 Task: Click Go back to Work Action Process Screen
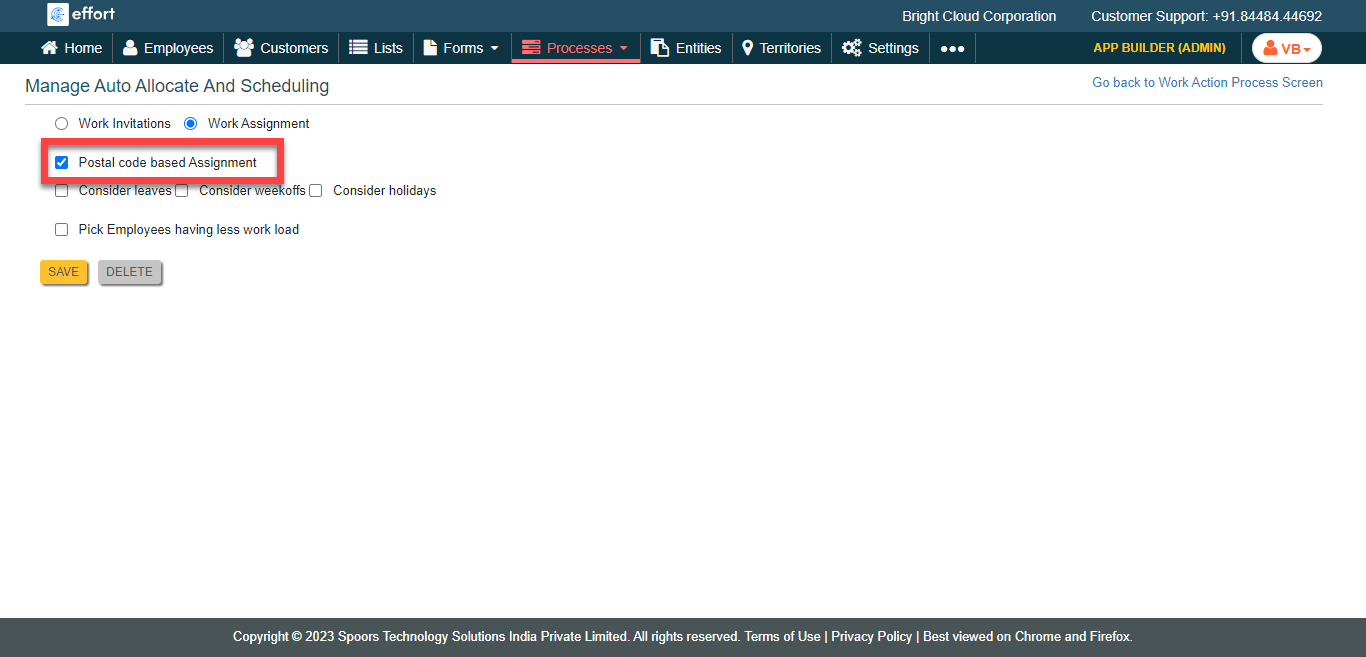[1207, 83]
